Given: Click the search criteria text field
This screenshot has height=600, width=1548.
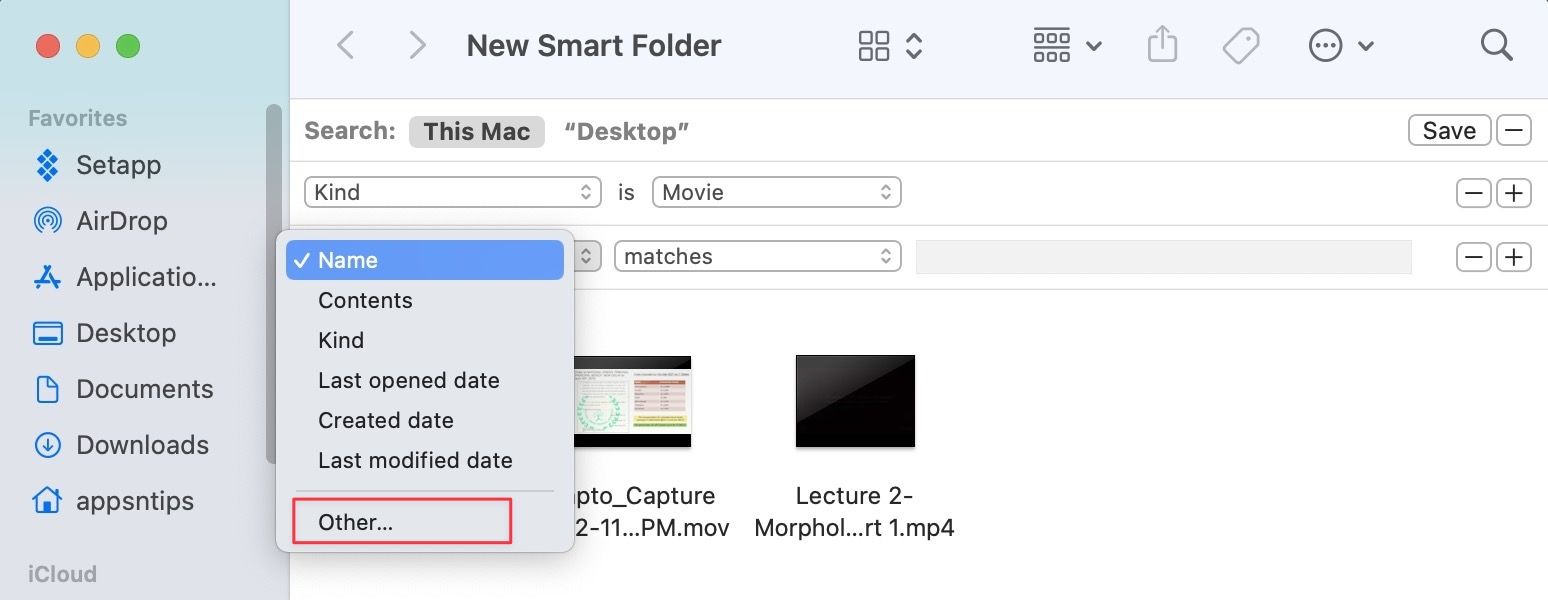Looking at the screenshot, I should pyautogui.click(x=1163, y=257).
